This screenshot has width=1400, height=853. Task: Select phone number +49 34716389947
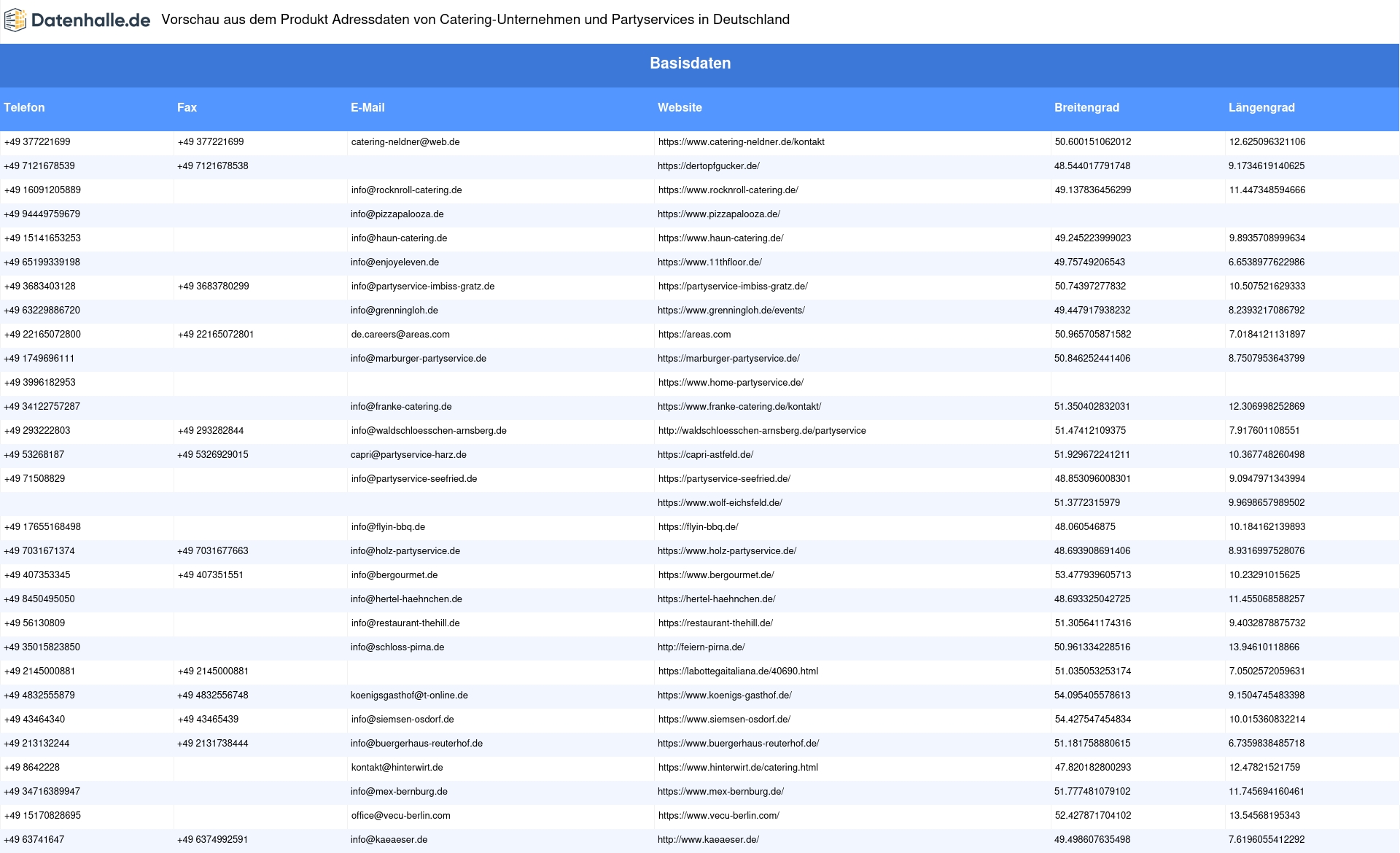(42, 792)
